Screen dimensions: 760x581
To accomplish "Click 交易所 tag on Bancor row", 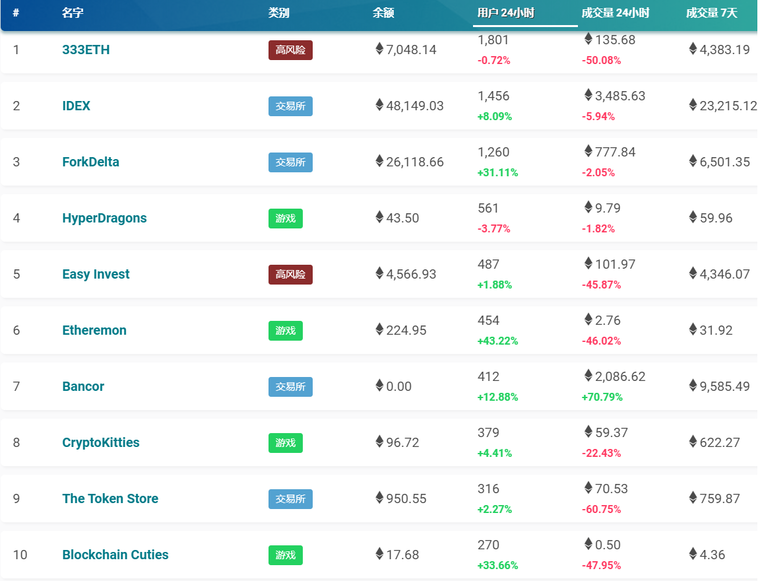I will tap(290, 387).
